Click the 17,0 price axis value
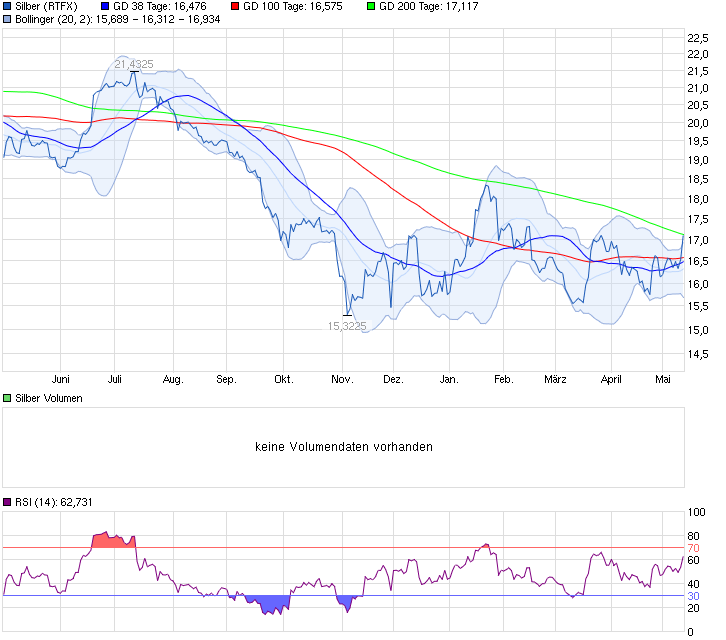726x640 pixels. click(698, 240)
